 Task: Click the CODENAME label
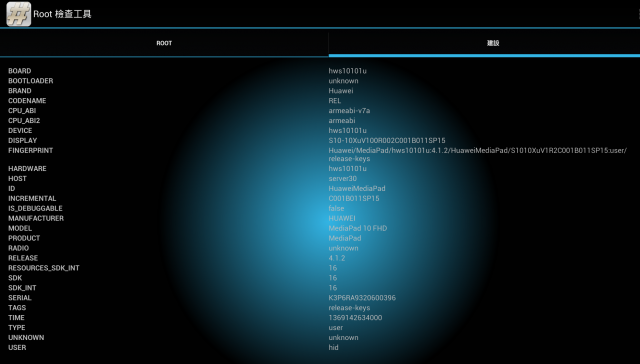pyautogui.click(x=27, y=101)
